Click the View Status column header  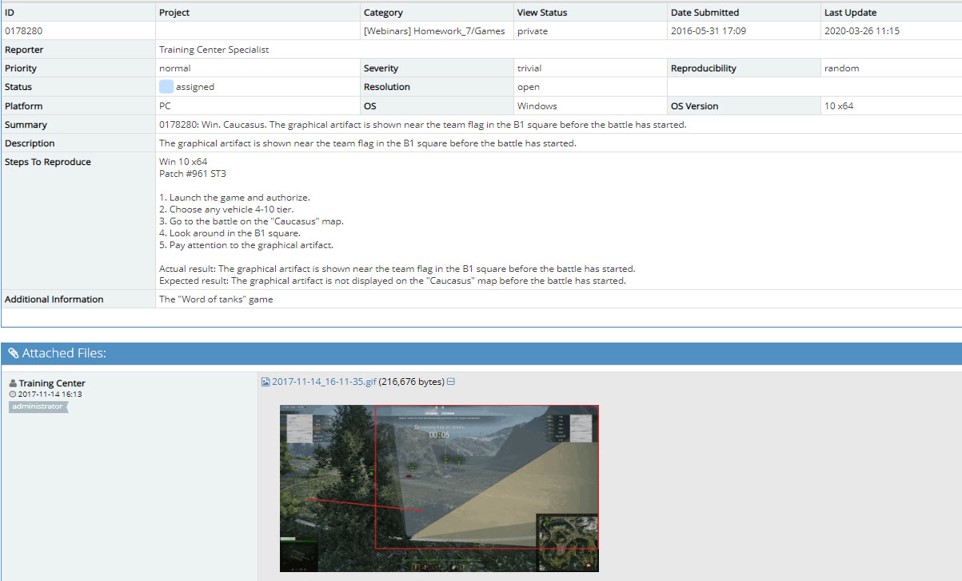coord(542,12)
